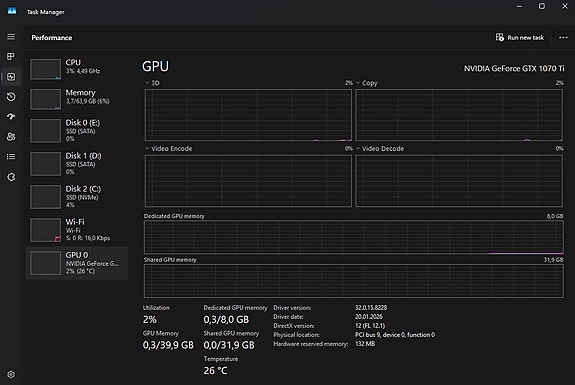Click the 132 MB hardware reserved value
Image resolution: width=575 pixels, height=385 pixels.
[x=365, y=344]
